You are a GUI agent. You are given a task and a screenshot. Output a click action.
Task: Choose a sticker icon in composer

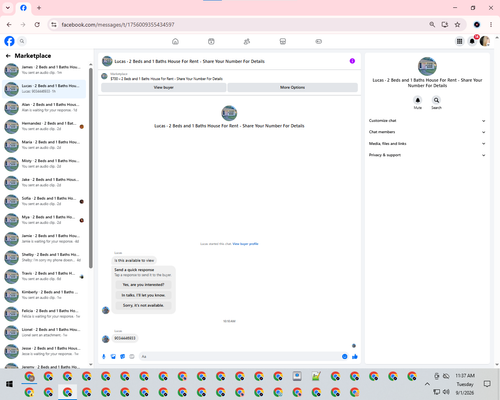coord(123,357)
